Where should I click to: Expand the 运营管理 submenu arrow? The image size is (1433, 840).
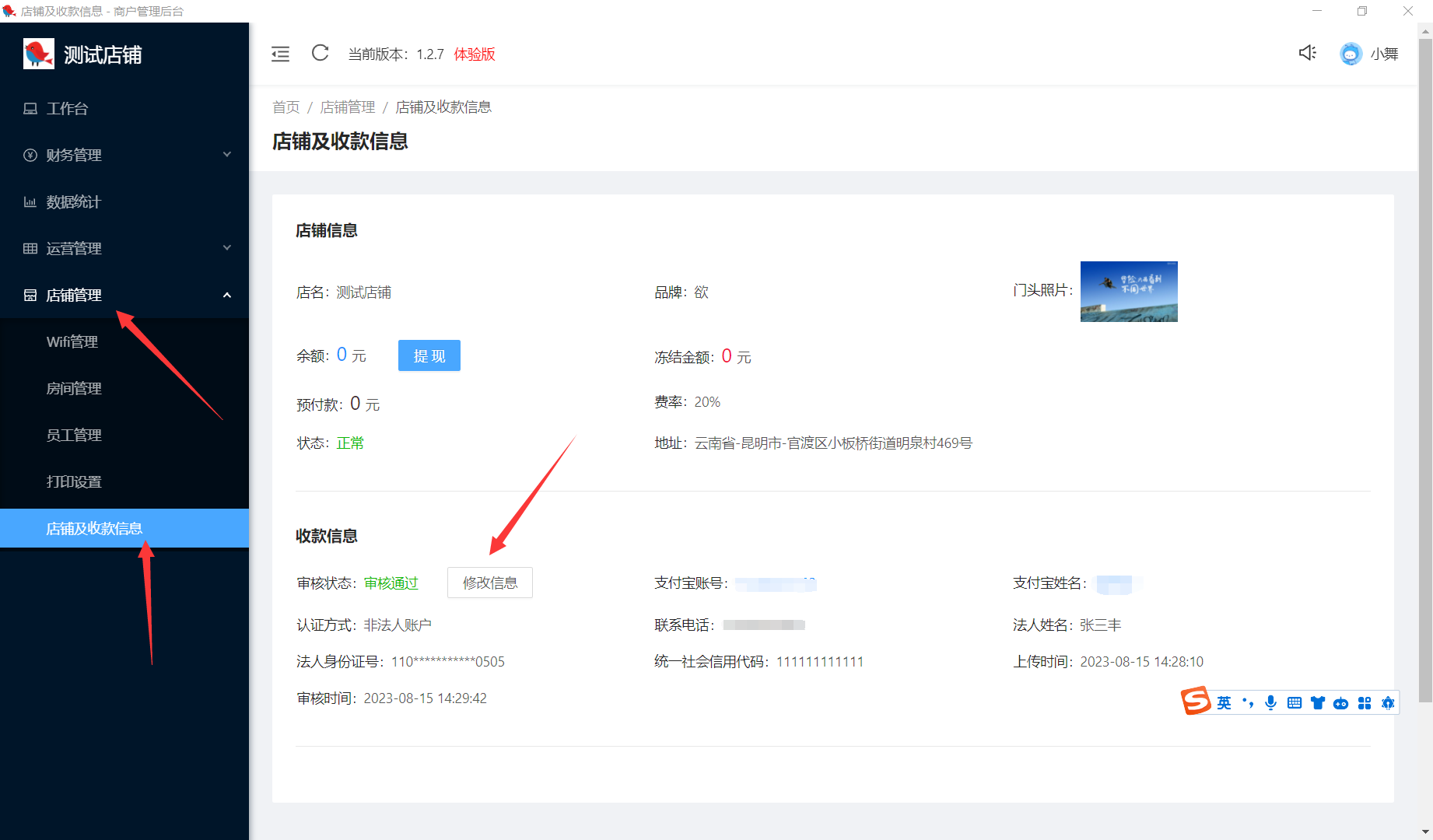pyautogui.click(x=227, y=248)
